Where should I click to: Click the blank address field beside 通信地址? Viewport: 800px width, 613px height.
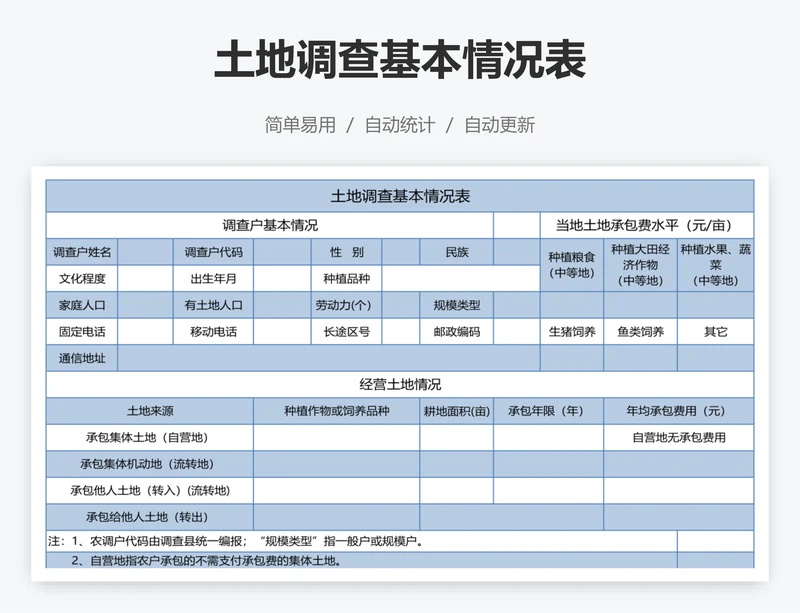click(329, 358)
